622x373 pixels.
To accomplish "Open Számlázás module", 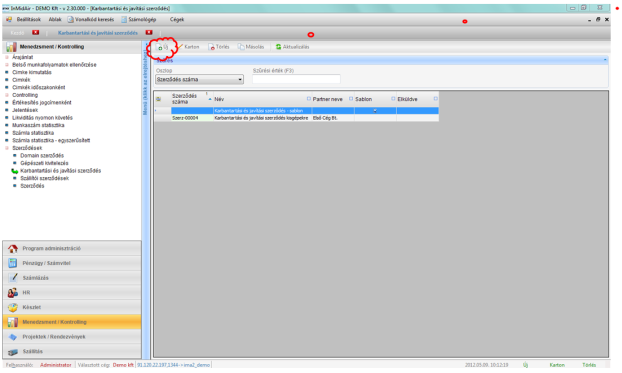I will [x=72, y=278].
